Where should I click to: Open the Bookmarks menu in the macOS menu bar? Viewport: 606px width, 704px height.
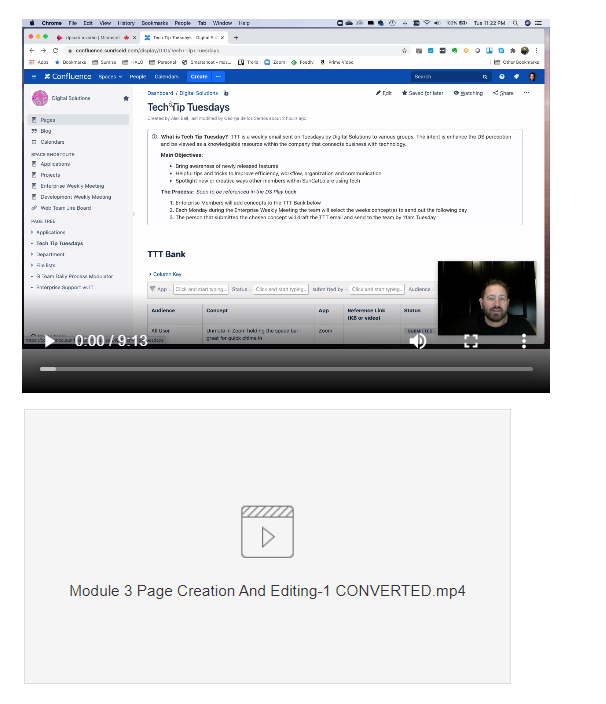154,23
